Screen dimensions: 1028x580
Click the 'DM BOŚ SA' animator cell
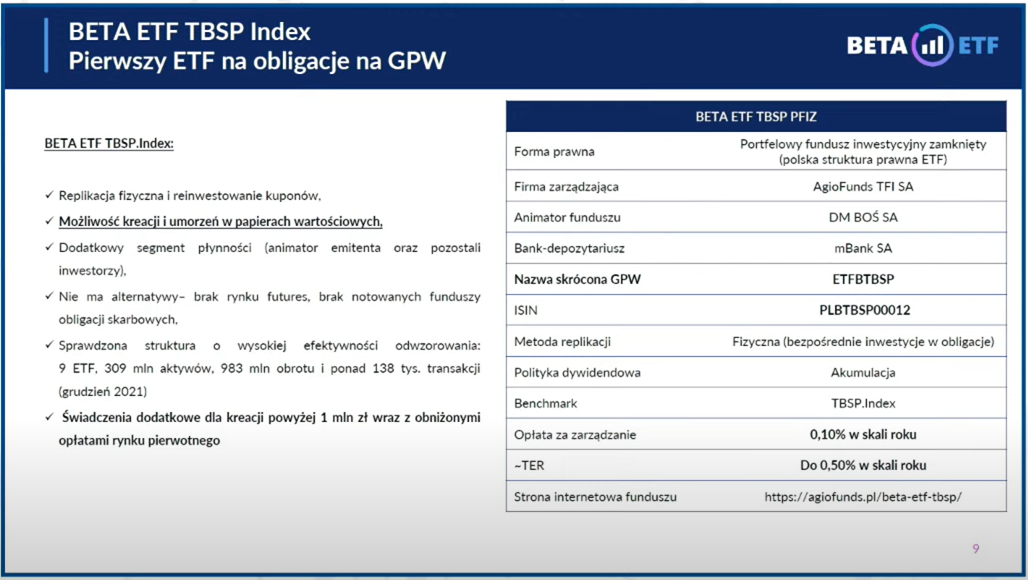point(863,218)
